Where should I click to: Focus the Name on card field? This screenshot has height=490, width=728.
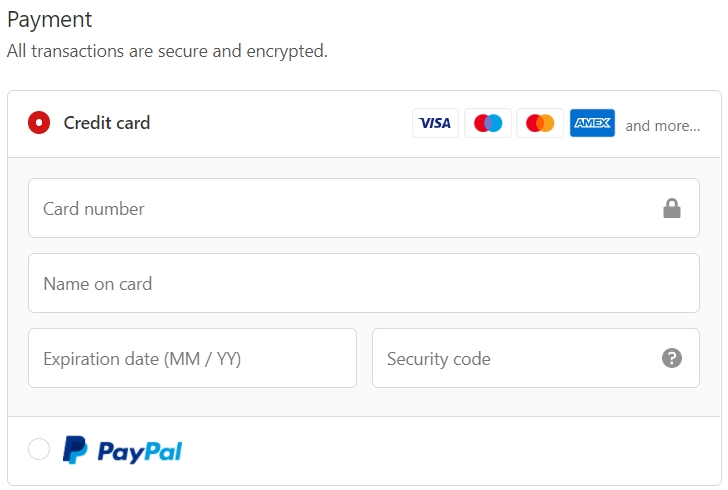point(364,283)
